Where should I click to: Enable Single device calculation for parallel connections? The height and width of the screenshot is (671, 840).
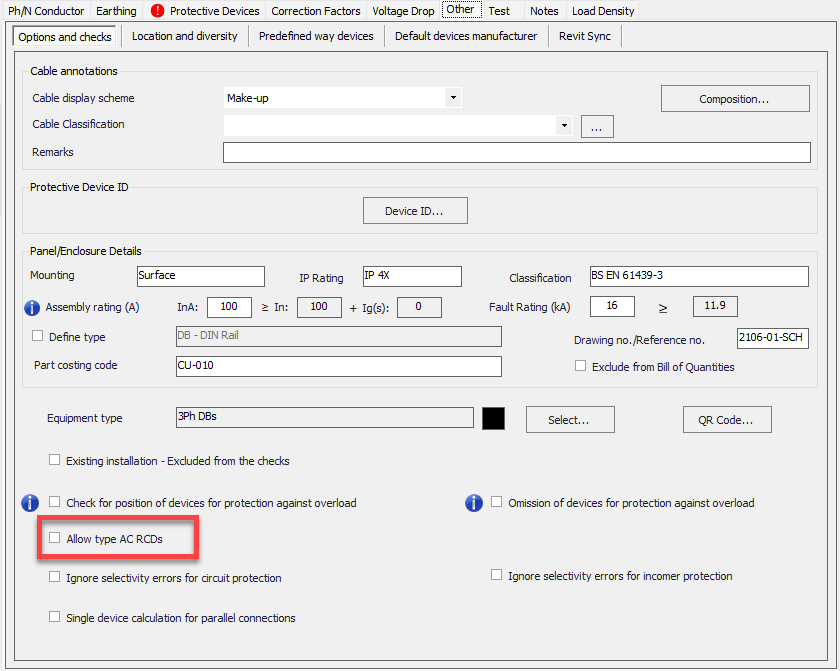[x=55, y=618]
